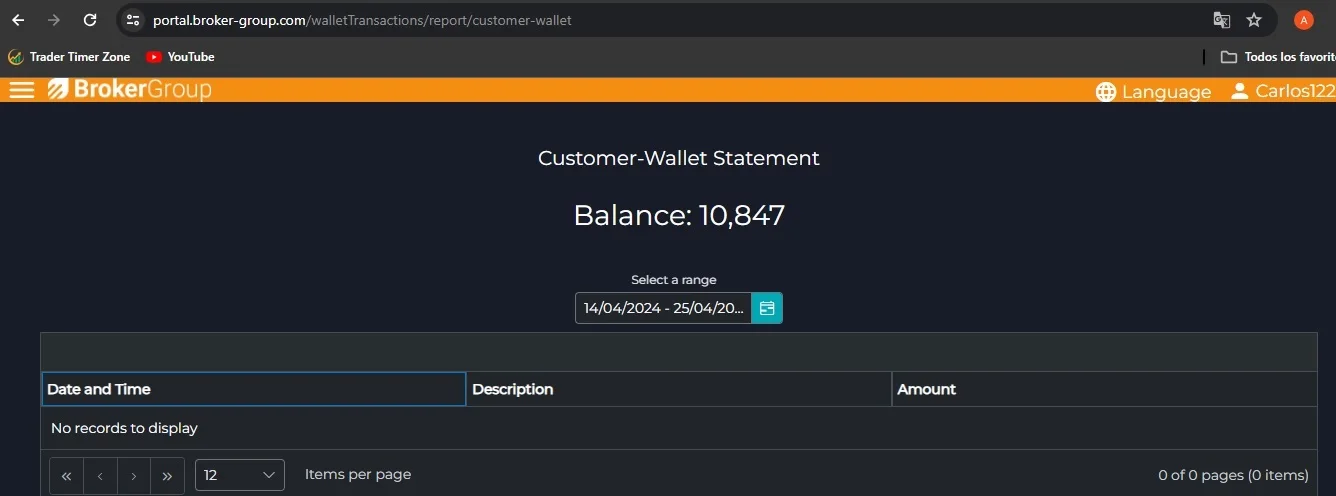Sort by Description column header

pyautogui.click(x=679, y=389)
